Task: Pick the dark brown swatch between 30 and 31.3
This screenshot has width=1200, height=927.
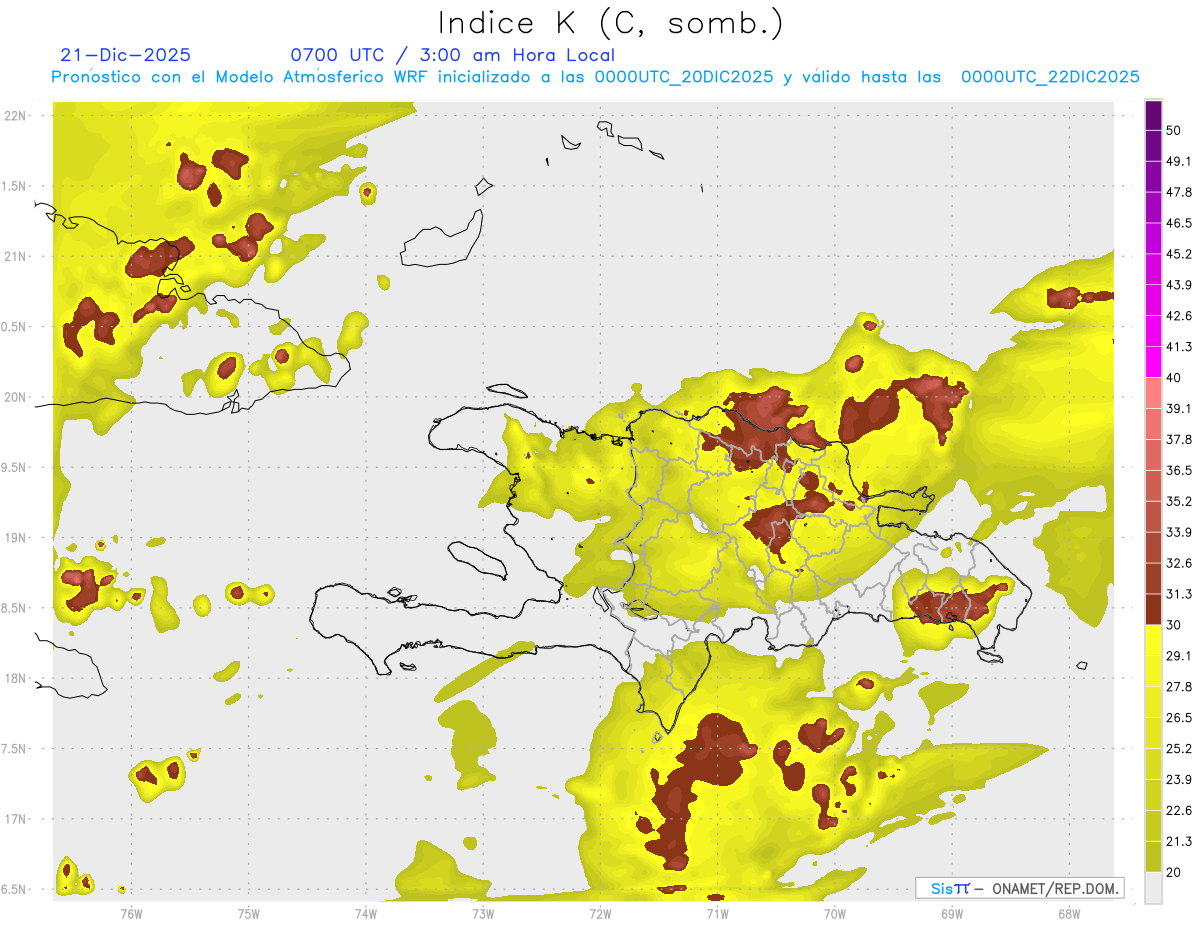Action: point(1153,610)
